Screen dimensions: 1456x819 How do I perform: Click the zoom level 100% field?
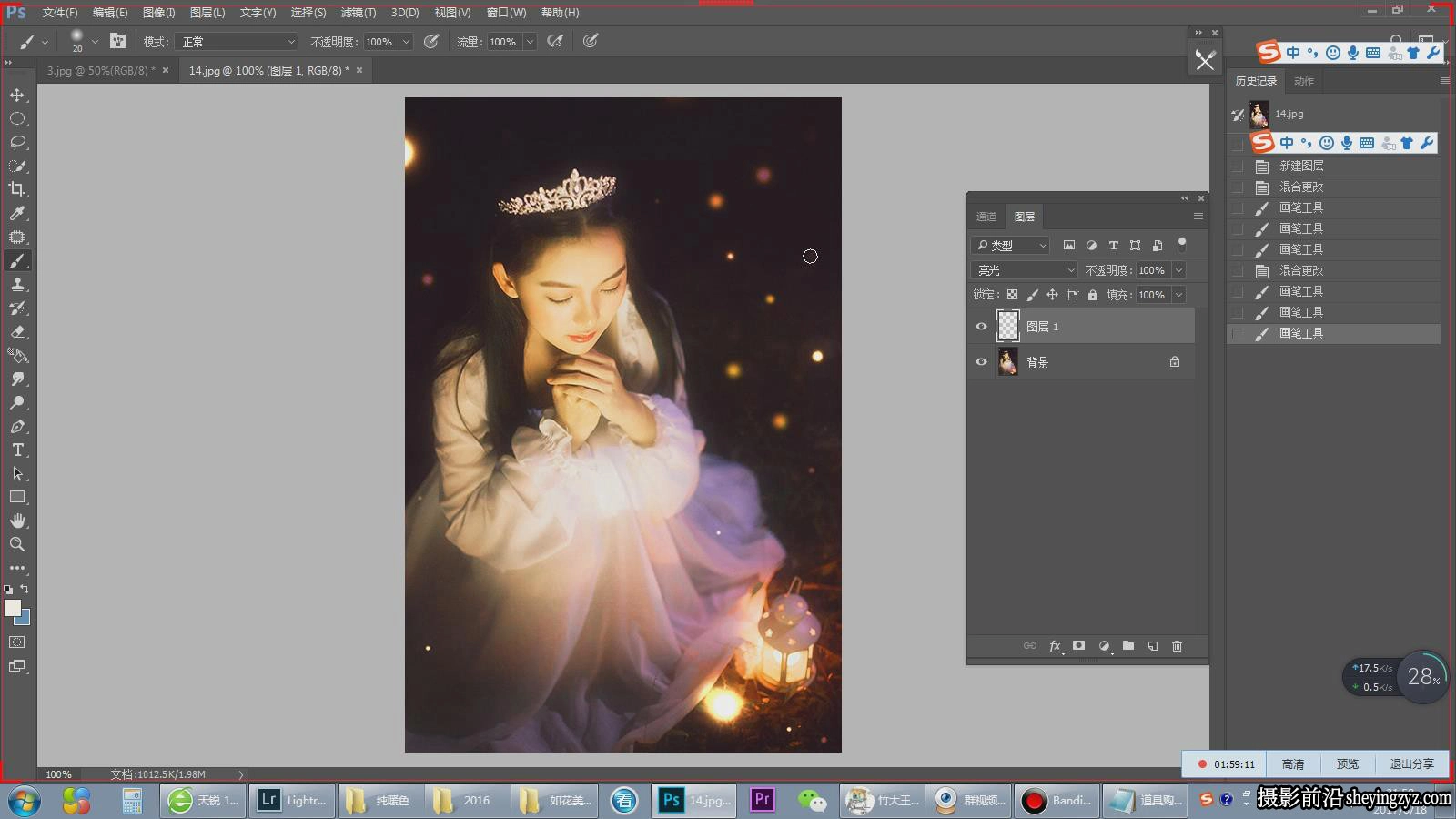[x=59, y=774]
